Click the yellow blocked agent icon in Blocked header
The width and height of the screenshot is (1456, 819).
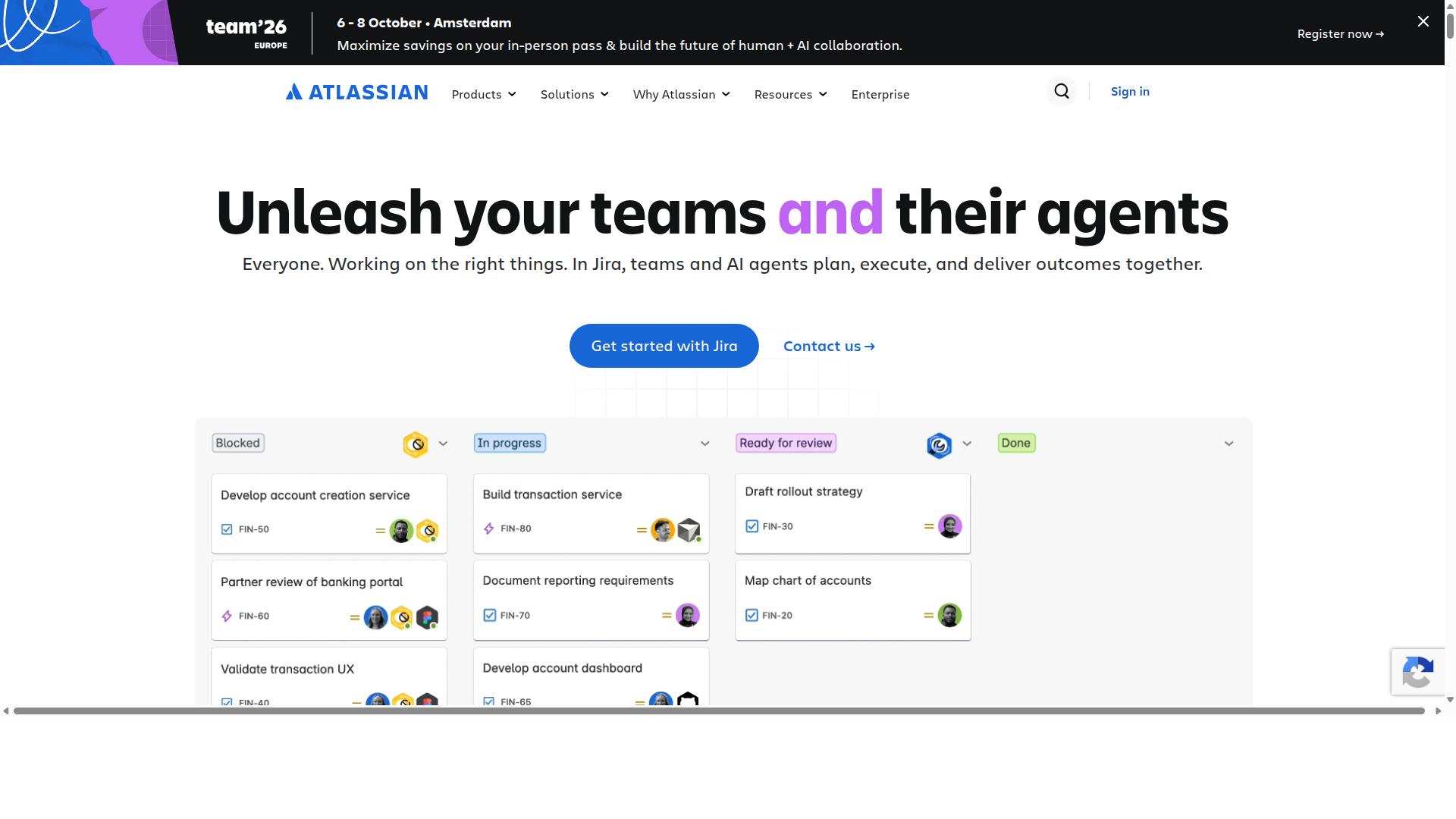point(416,444)
